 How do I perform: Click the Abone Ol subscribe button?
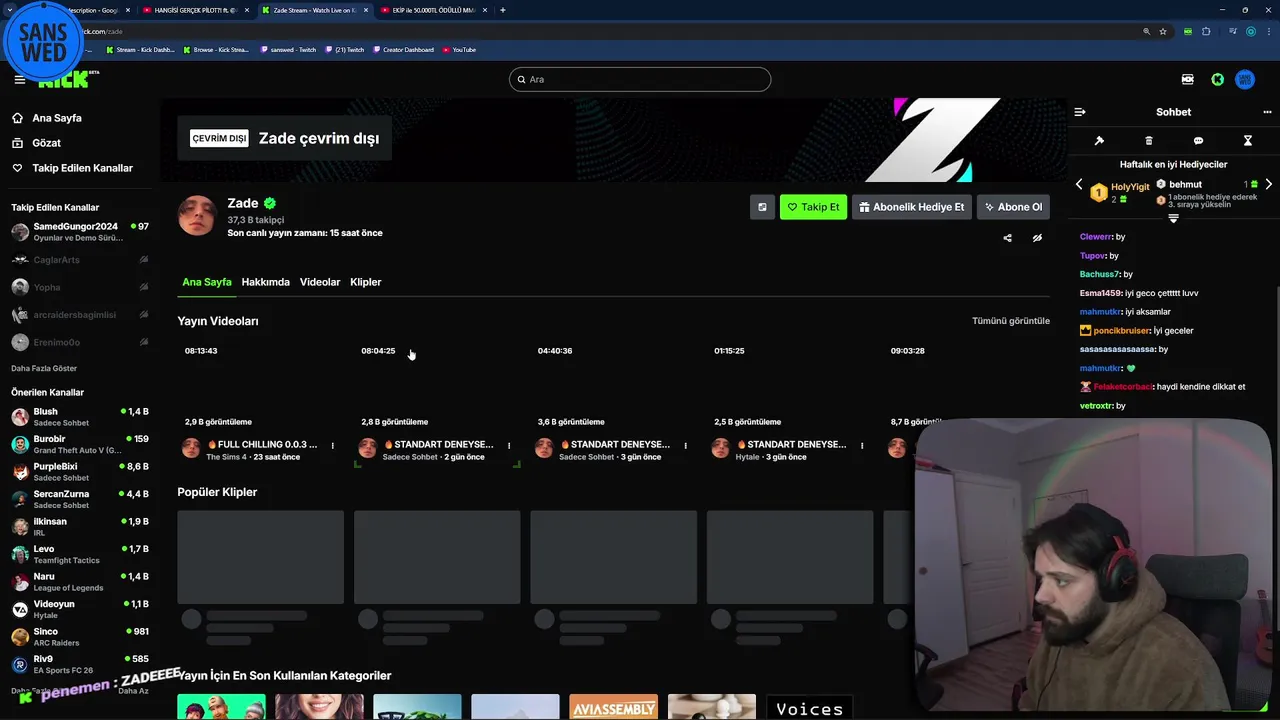pyautogui.click(x=1013, y=207)
